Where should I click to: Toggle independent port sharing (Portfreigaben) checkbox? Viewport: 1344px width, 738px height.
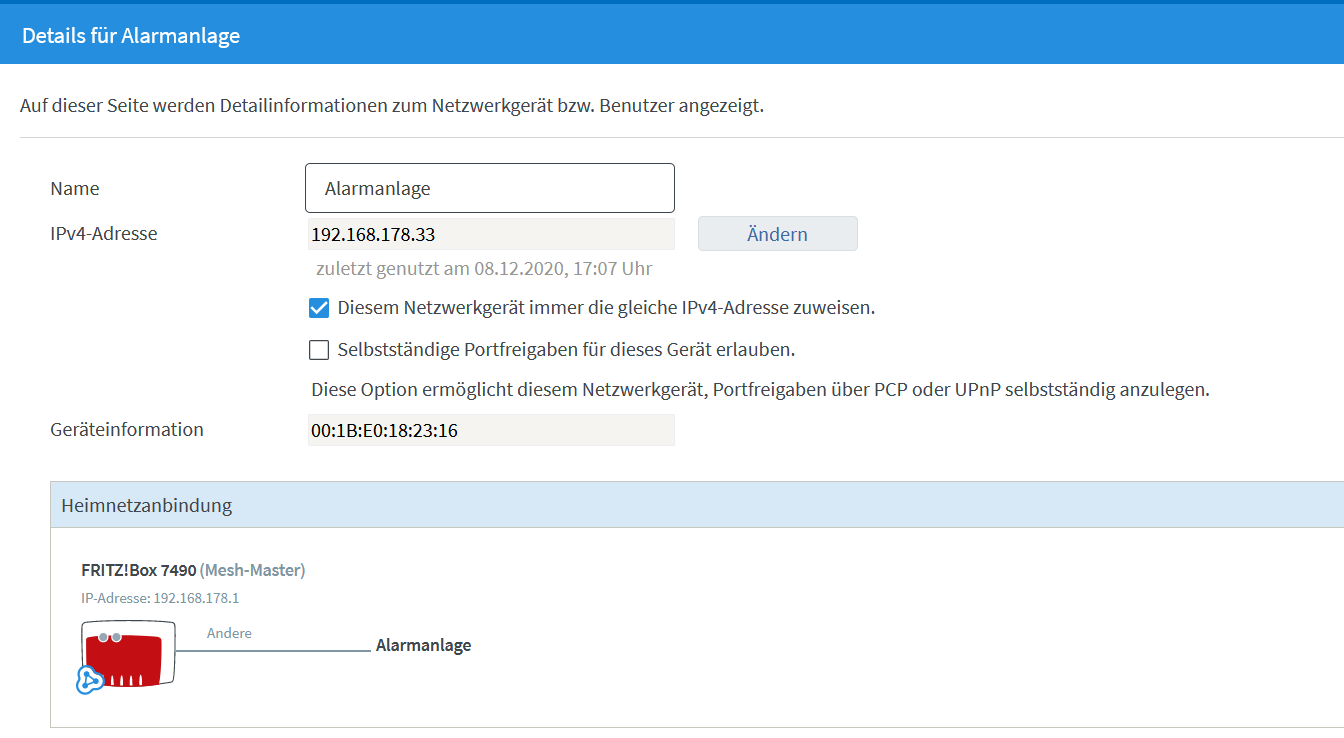coord(319,350)
